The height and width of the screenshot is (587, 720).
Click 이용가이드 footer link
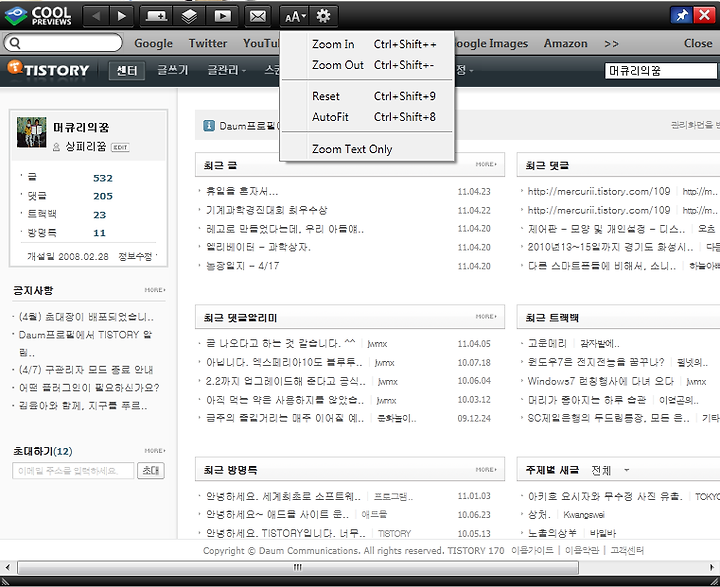(x=532, y=551)
